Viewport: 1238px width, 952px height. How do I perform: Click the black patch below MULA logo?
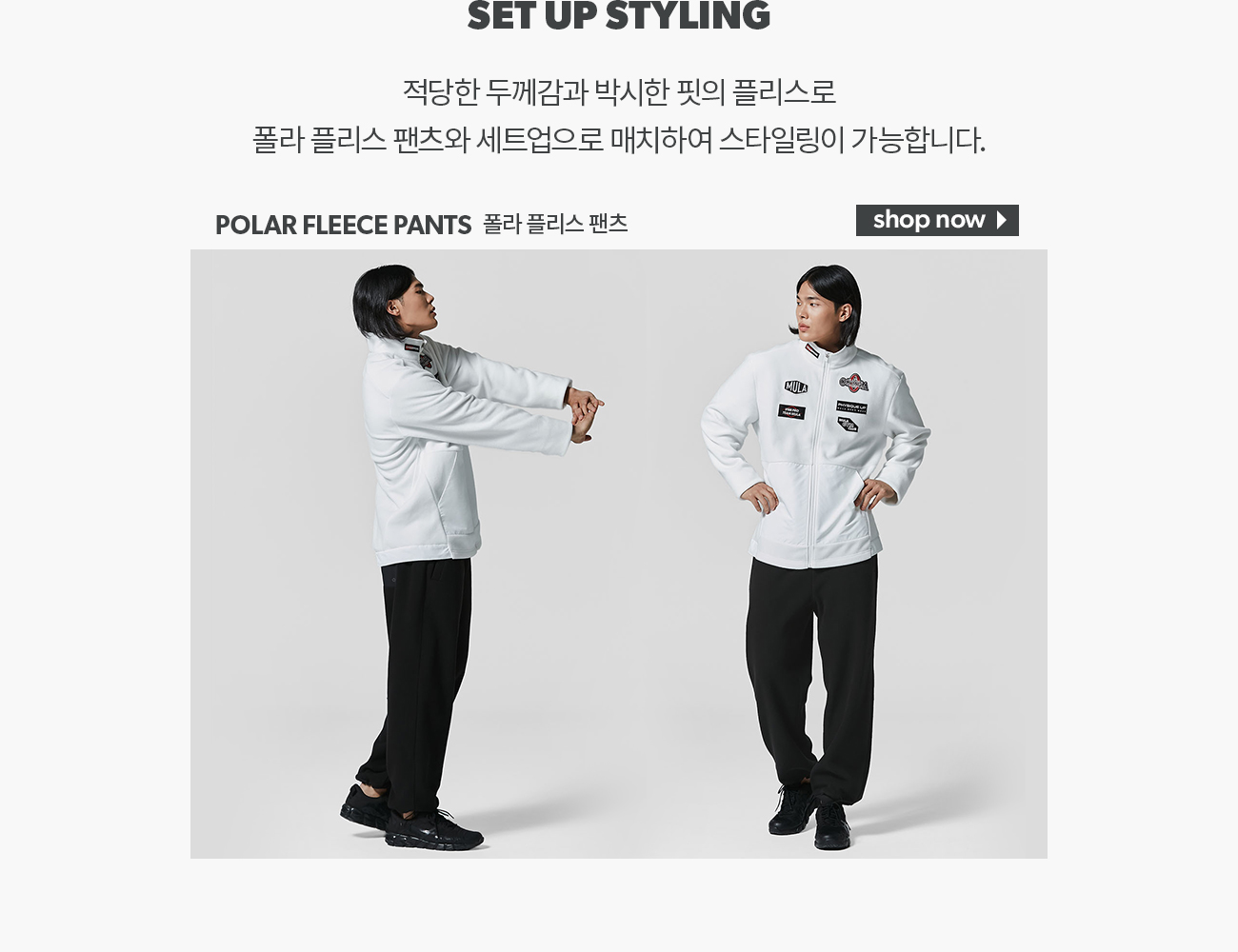[791, 412]
